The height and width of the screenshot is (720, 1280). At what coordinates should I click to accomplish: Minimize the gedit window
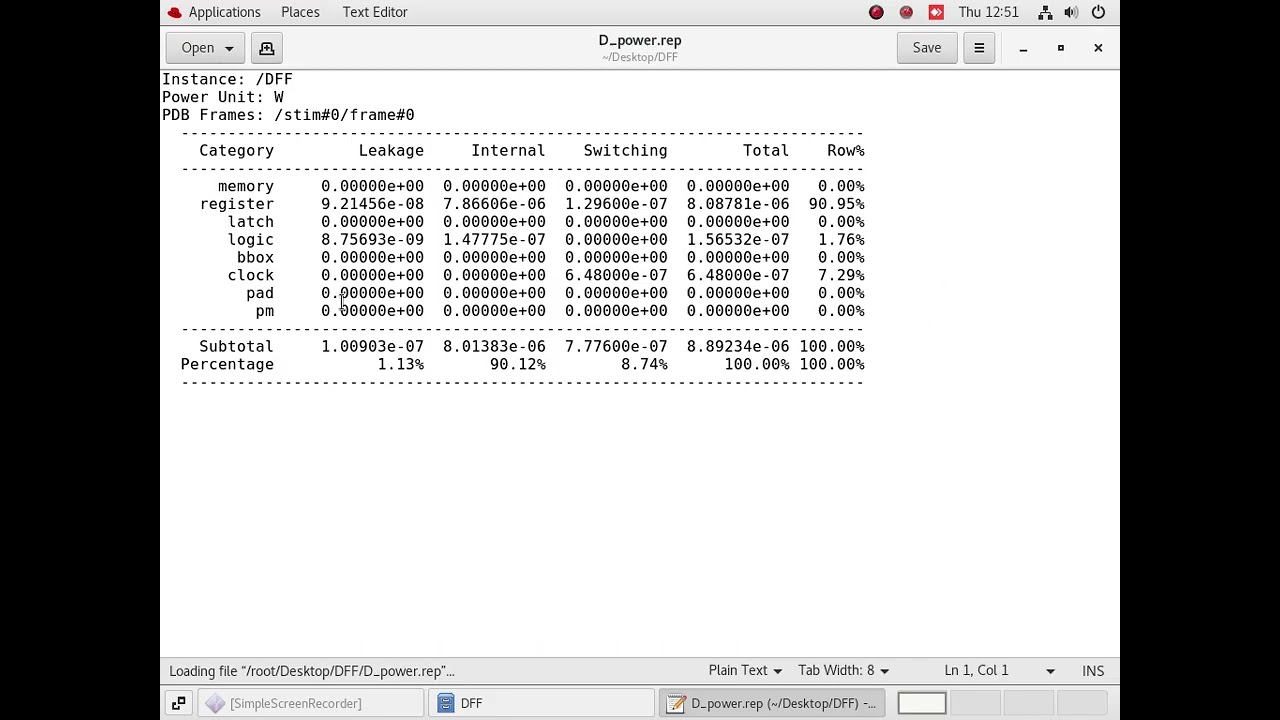click(x=1023, y=48)
